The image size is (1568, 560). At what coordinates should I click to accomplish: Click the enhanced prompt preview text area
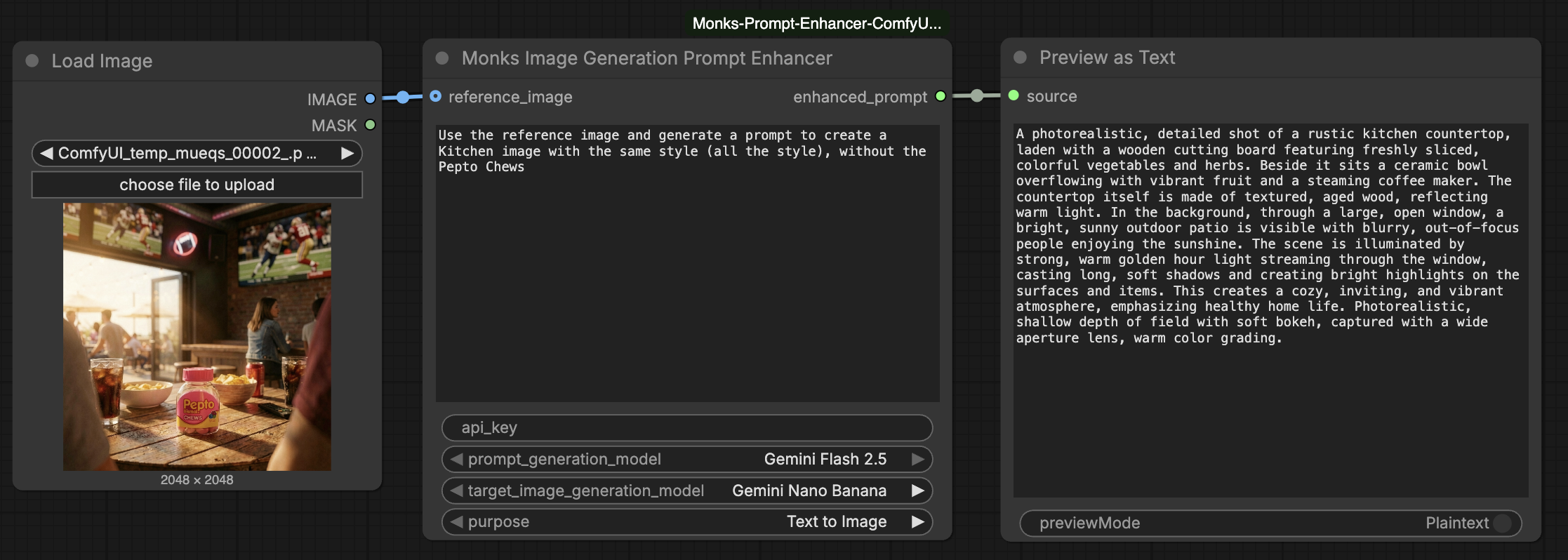pos(1270,311)
